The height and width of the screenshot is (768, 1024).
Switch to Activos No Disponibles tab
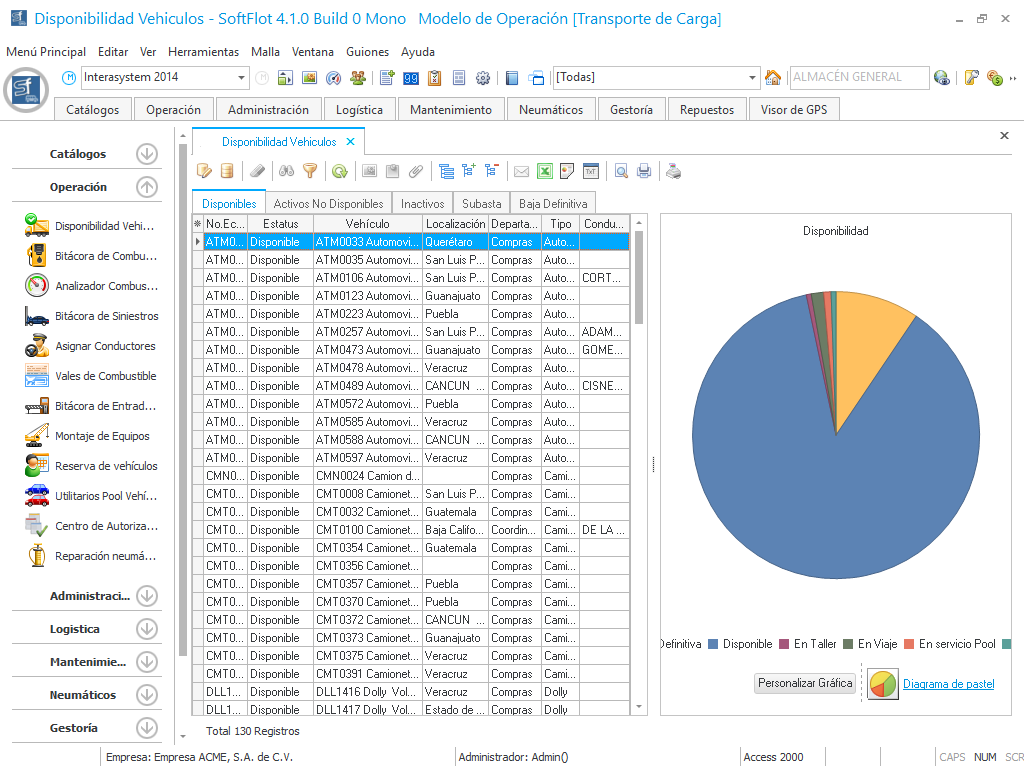(x=328, y=203)
